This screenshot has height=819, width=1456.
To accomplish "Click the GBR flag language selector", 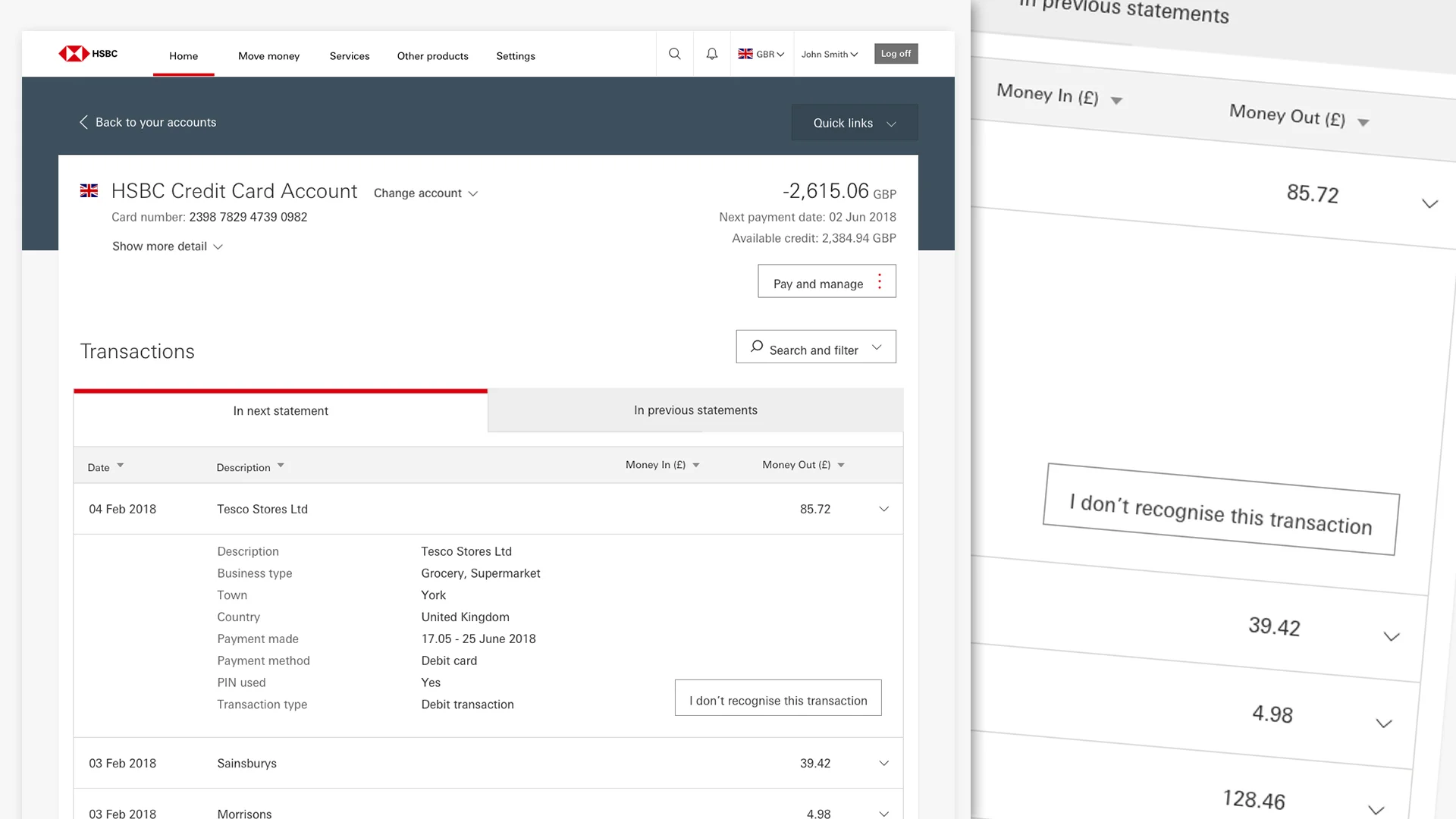I will 761,54.
